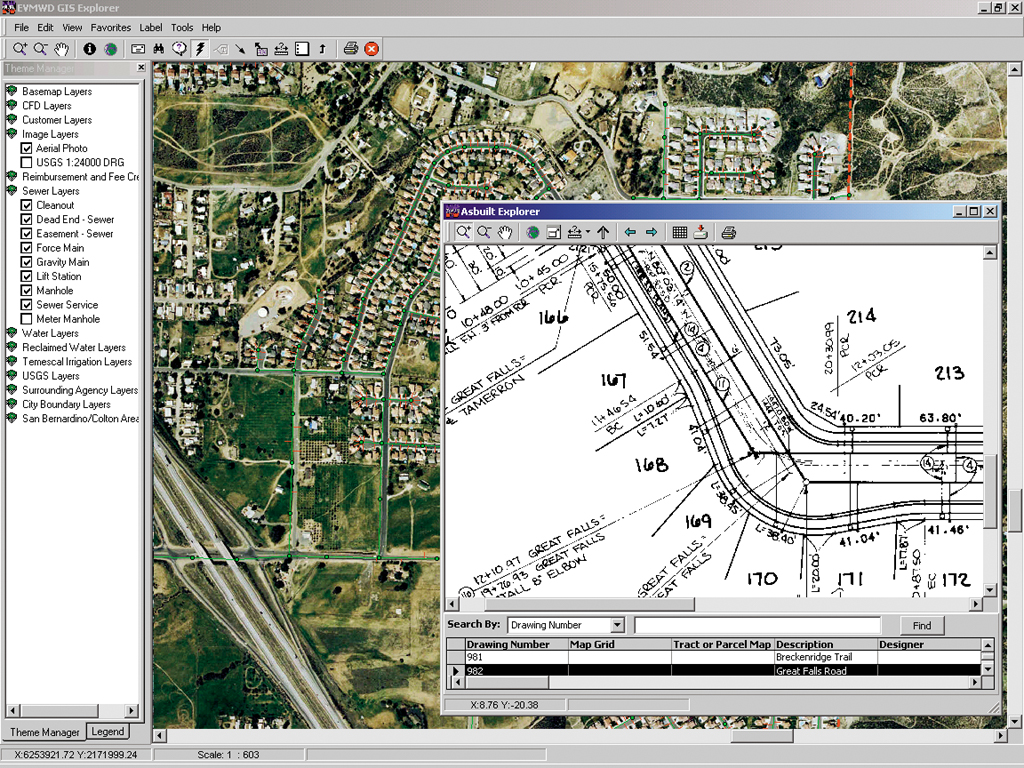Open the Favorites menu
The image size is (1024, 768).
[110, 27]
